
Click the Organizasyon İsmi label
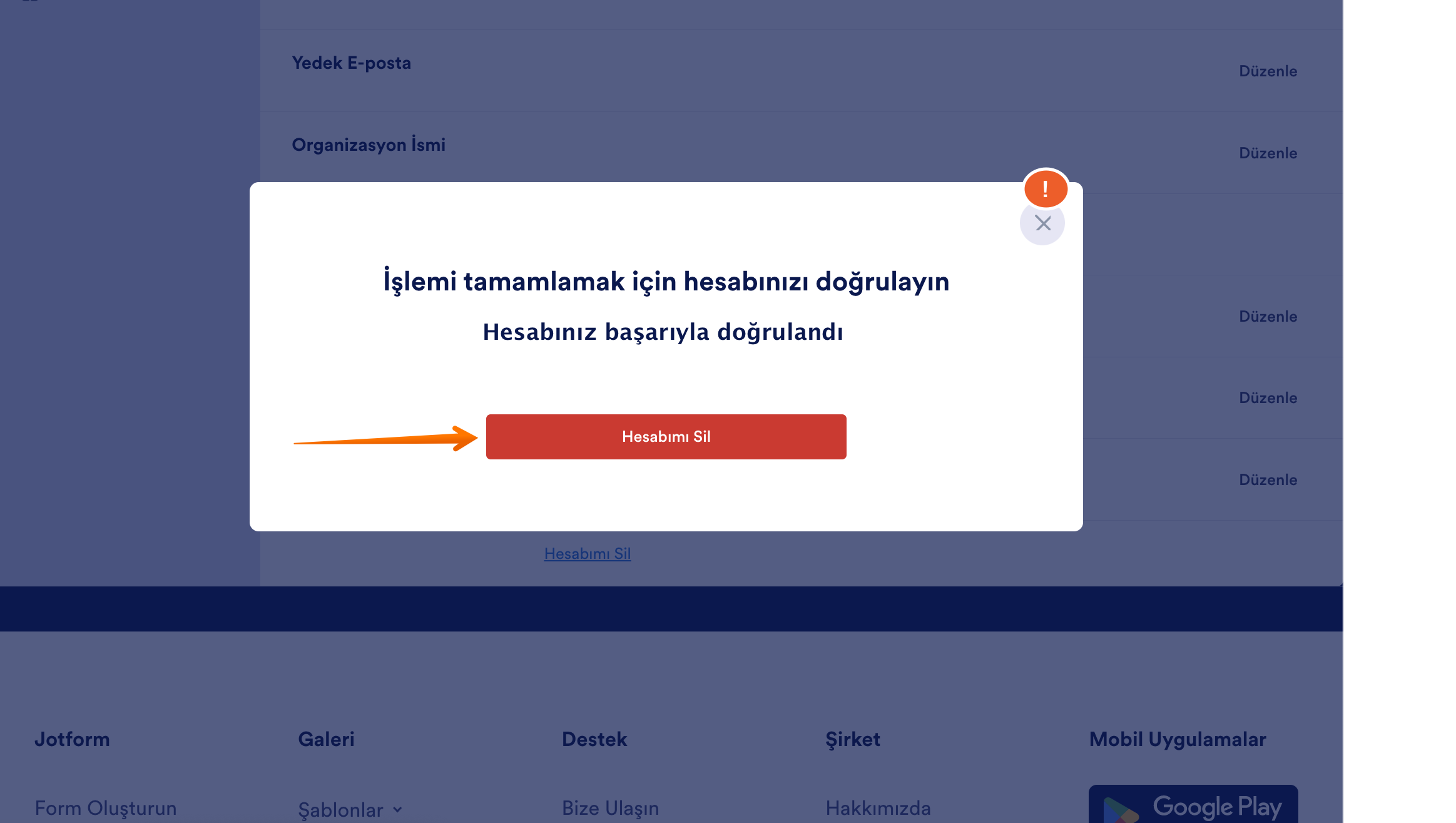(x=369, y=145)
